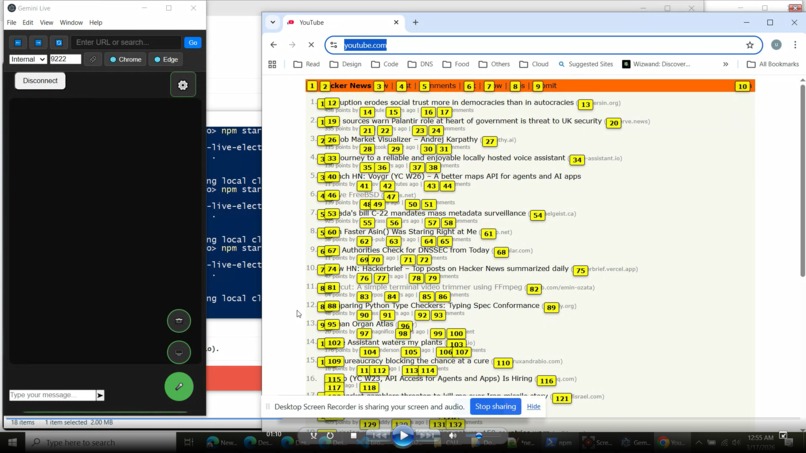The image size is (806, 453).
Task: Open the Edit menu in Gemini Live
Action: pyautogui.click(x=28, y=23)
